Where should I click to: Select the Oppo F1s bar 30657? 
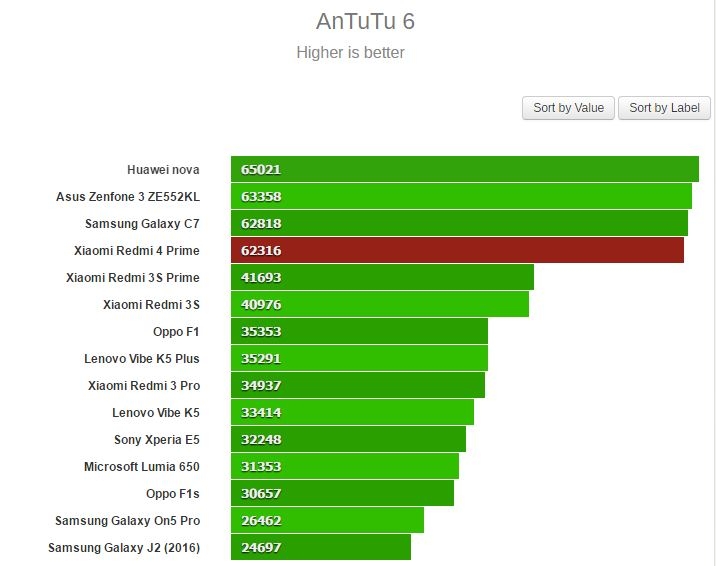point(342,493)
